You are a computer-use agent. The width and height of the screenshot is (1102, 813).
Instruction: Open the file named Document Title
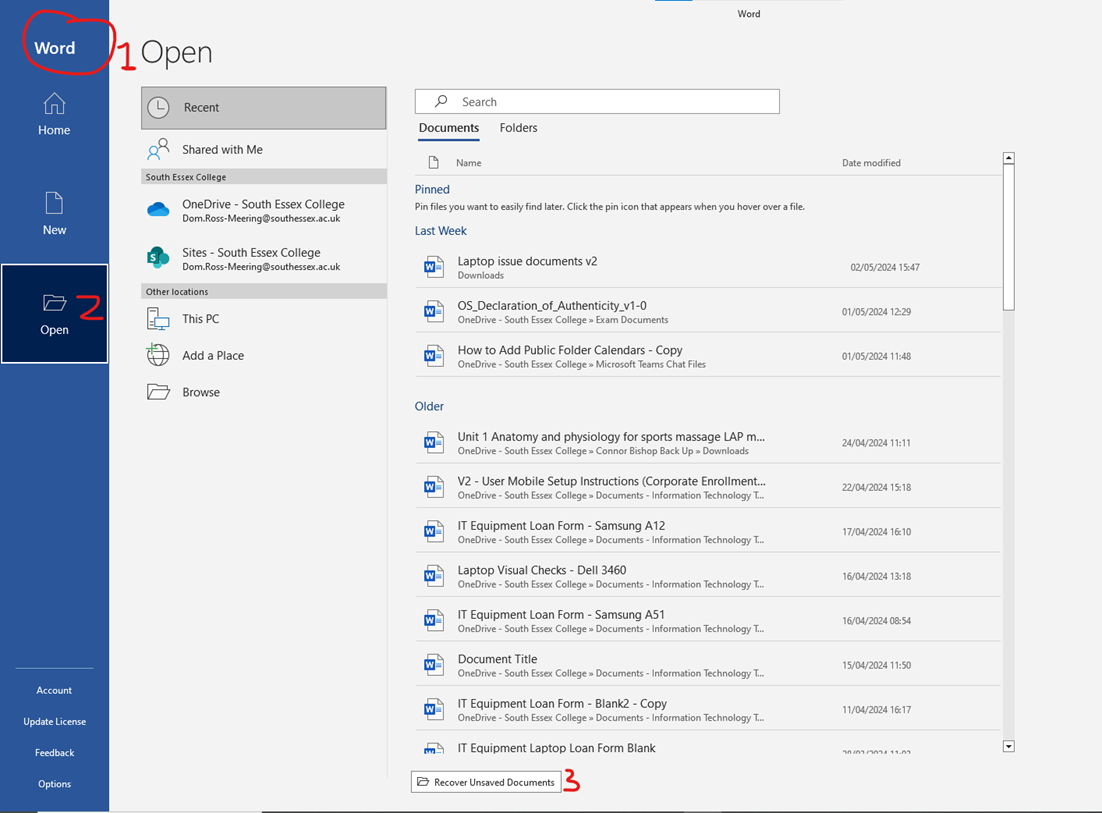coord(708,665)
